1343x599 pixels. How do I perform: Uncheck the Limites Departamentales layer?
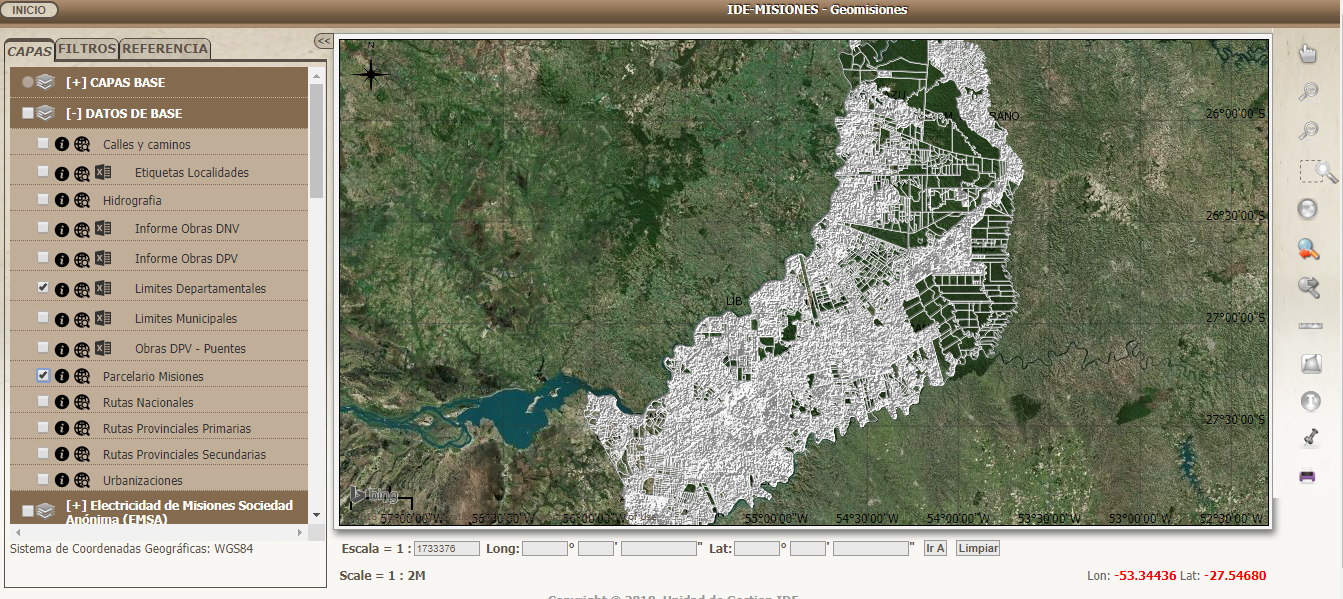point(43,288)
